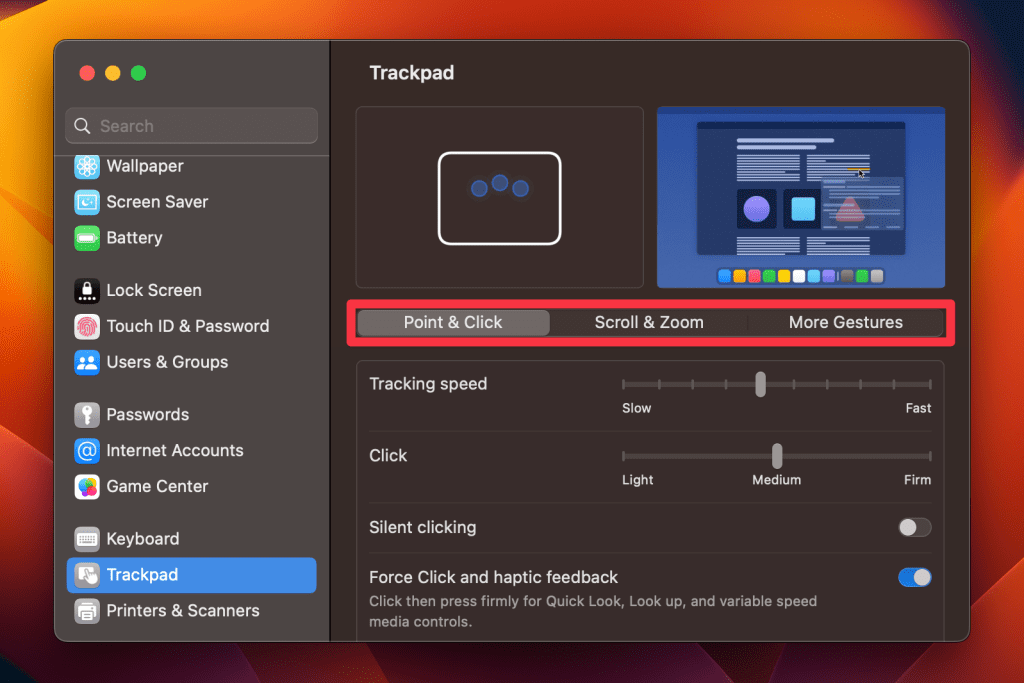Disable Force Click and haptic feedback

pyautogui.click(x=914, y=577)
